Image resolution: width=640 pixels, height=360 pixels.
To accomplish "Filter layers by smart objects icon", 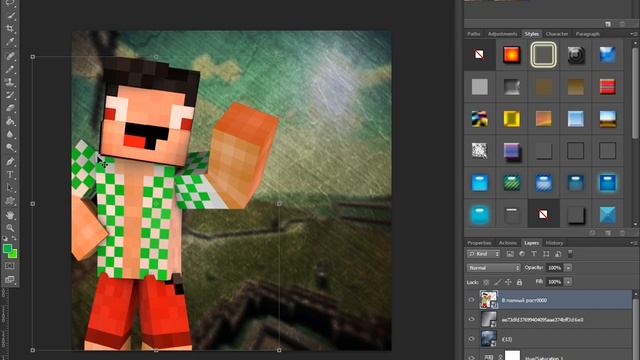I will click(x=558, y=254).
